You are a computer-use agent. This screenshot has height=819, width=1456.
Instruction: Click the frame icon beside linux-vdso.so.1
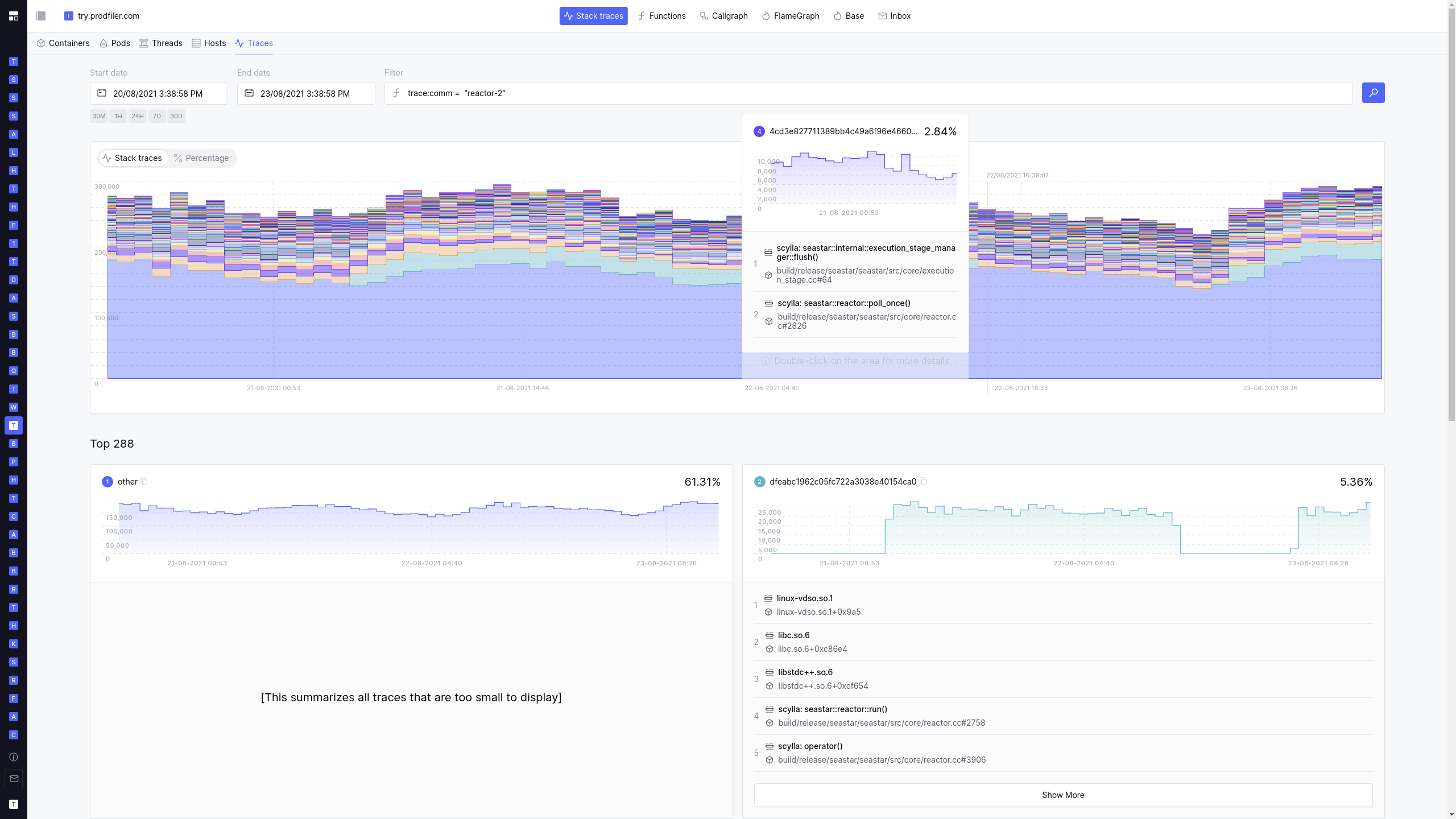(x=768, y=598)
